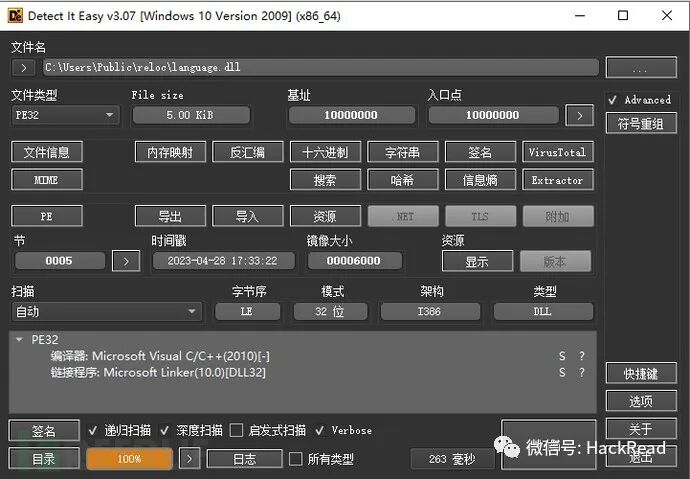Open the 字符串 strings view
The width and height of the screenshot is (690, 479).
403,152
